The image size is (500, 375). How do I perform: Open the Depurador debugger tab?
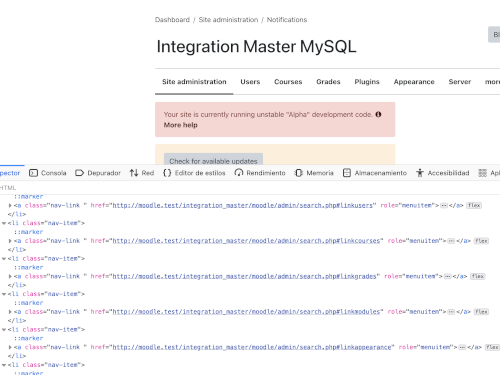point(98,173)
